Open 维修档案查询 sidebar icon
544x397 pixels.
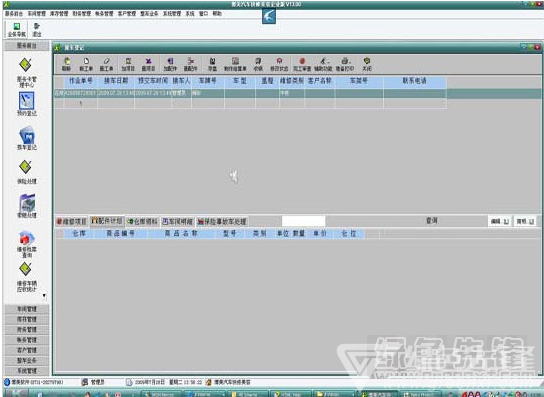[x=27, y=244]
